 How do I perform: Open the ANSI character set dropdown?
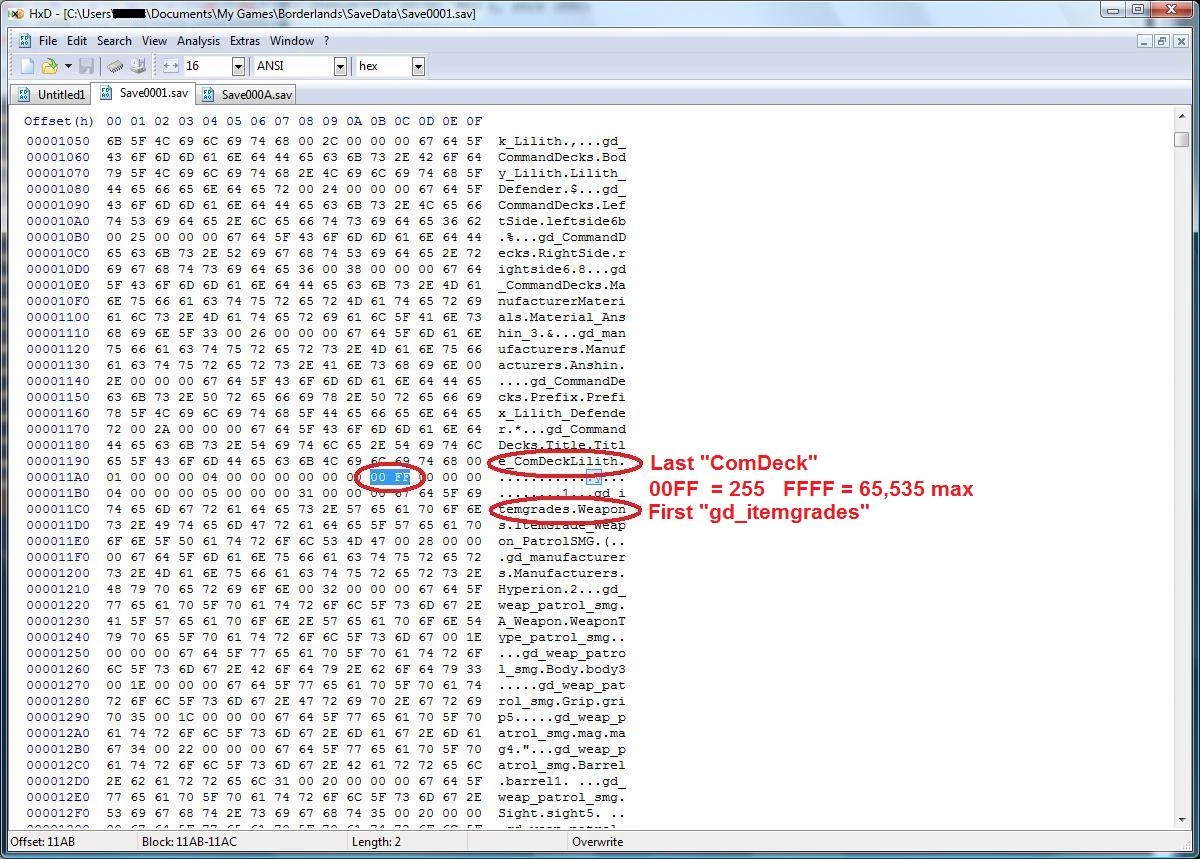[340, 66]
